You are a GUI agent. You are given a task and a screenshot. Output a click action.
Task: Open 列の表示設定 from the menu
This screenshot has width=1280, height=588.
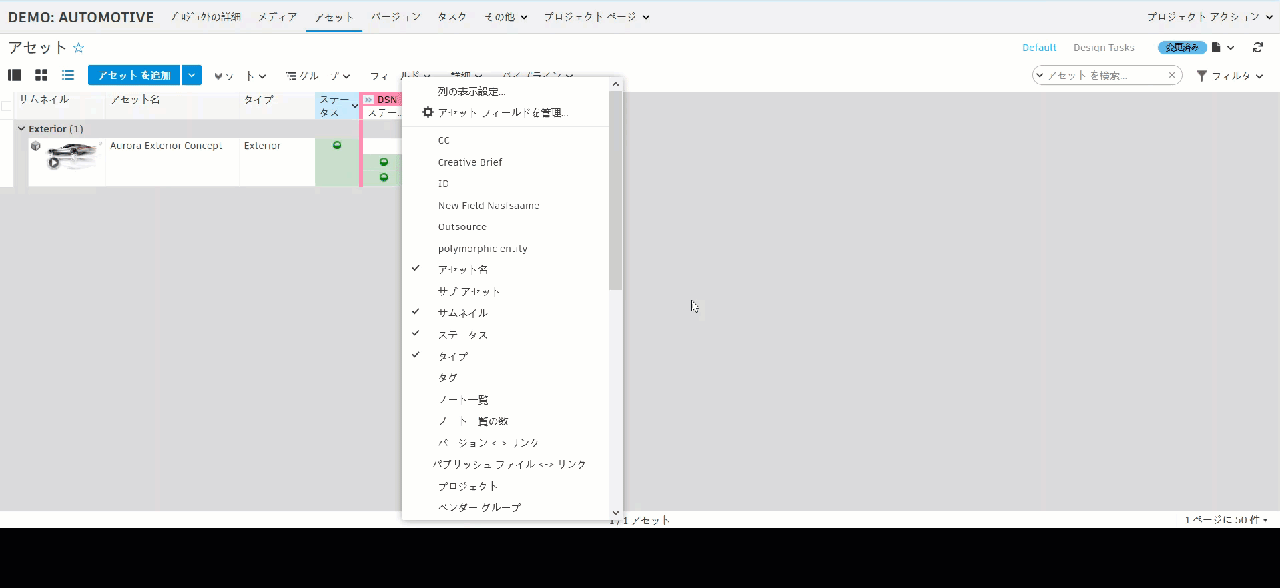469,90
